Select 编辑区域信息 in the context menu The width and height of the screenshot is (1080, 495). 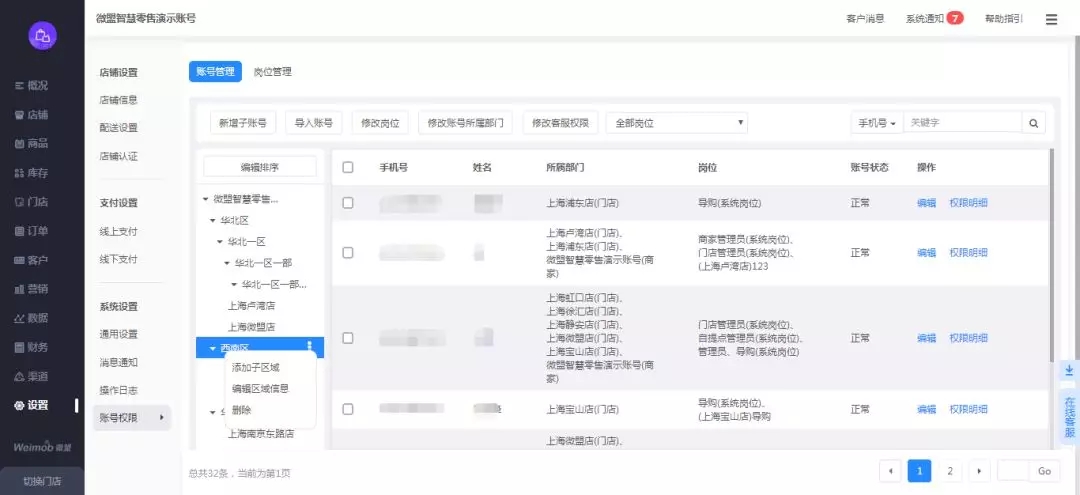click(x=260, y=388)
